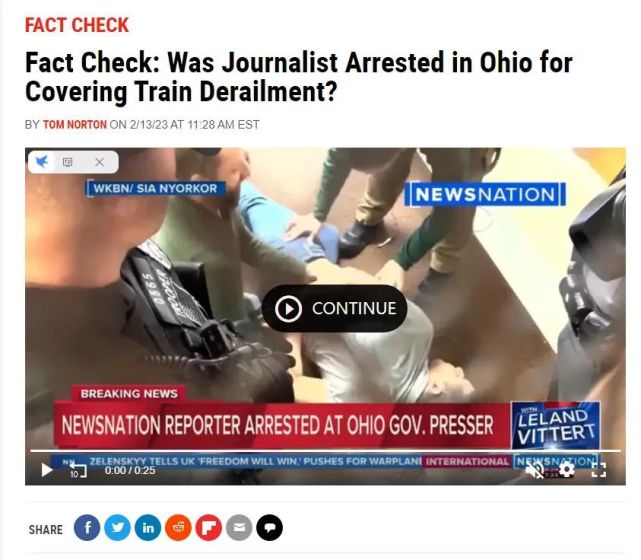The image size is (641, 560).
Task: Share article via email icon
Action: click(x=239, y=528)
